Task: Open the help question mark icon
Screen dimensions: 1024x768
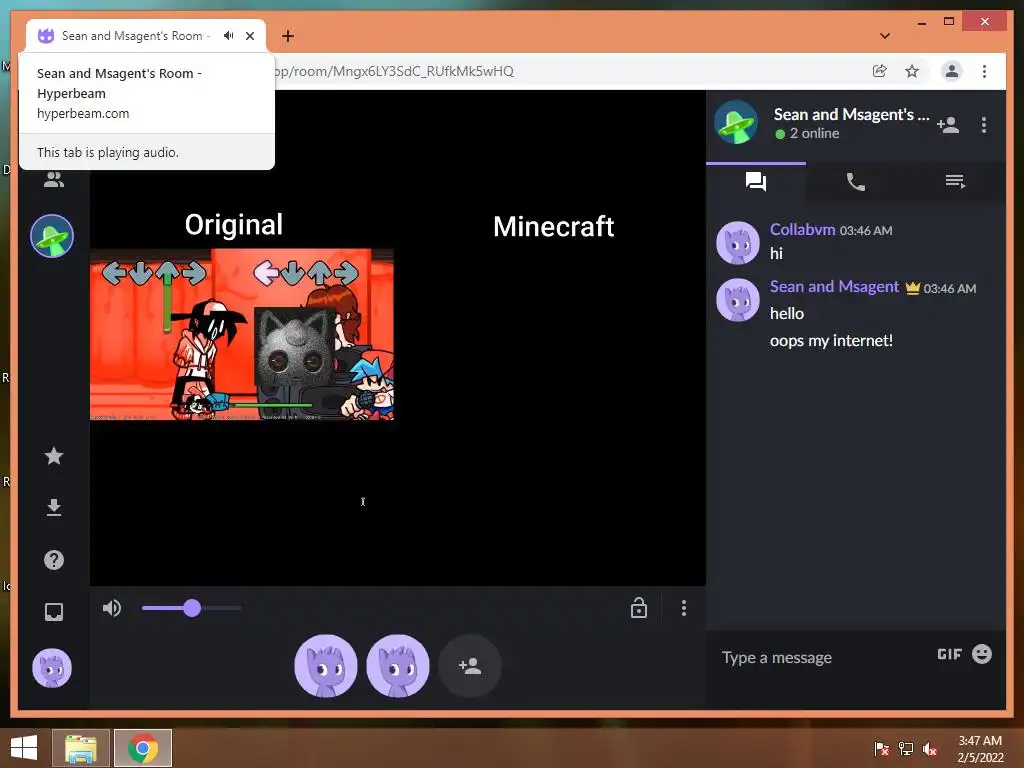Action: [x=54, y=560]
